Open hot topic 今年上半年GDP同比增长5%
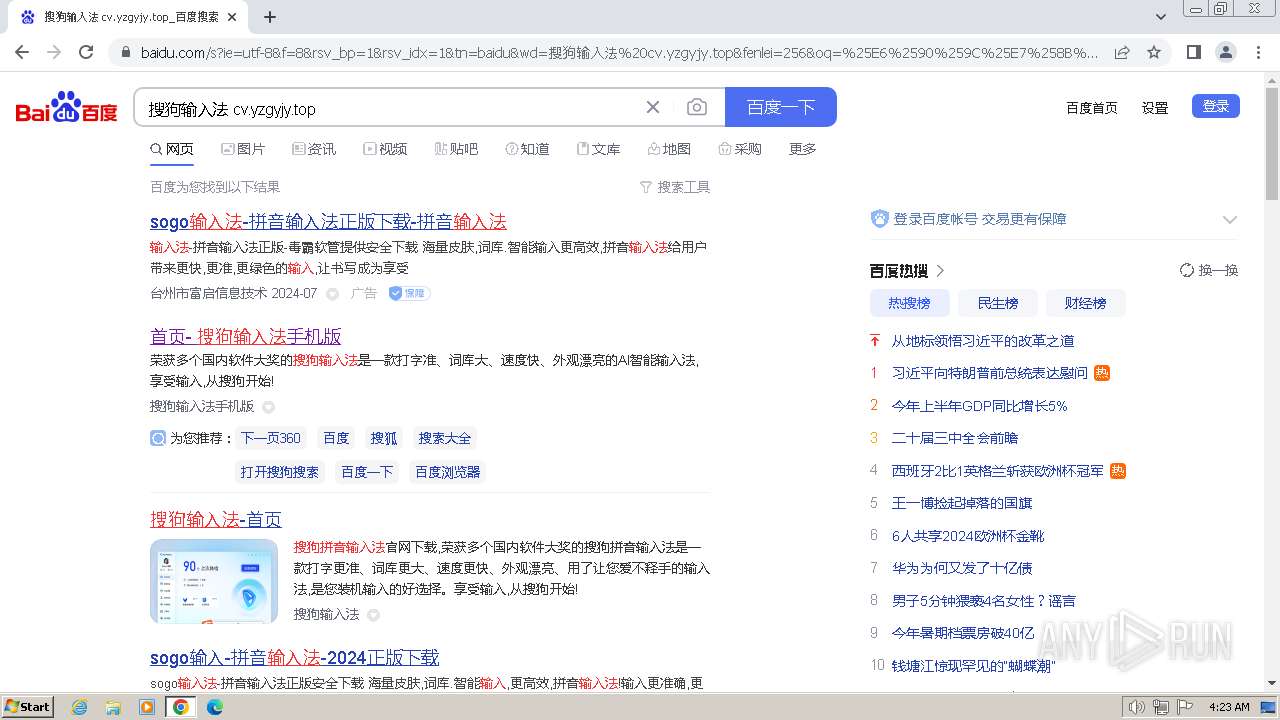The image size is (1280, 720). (x=980, y=406)
